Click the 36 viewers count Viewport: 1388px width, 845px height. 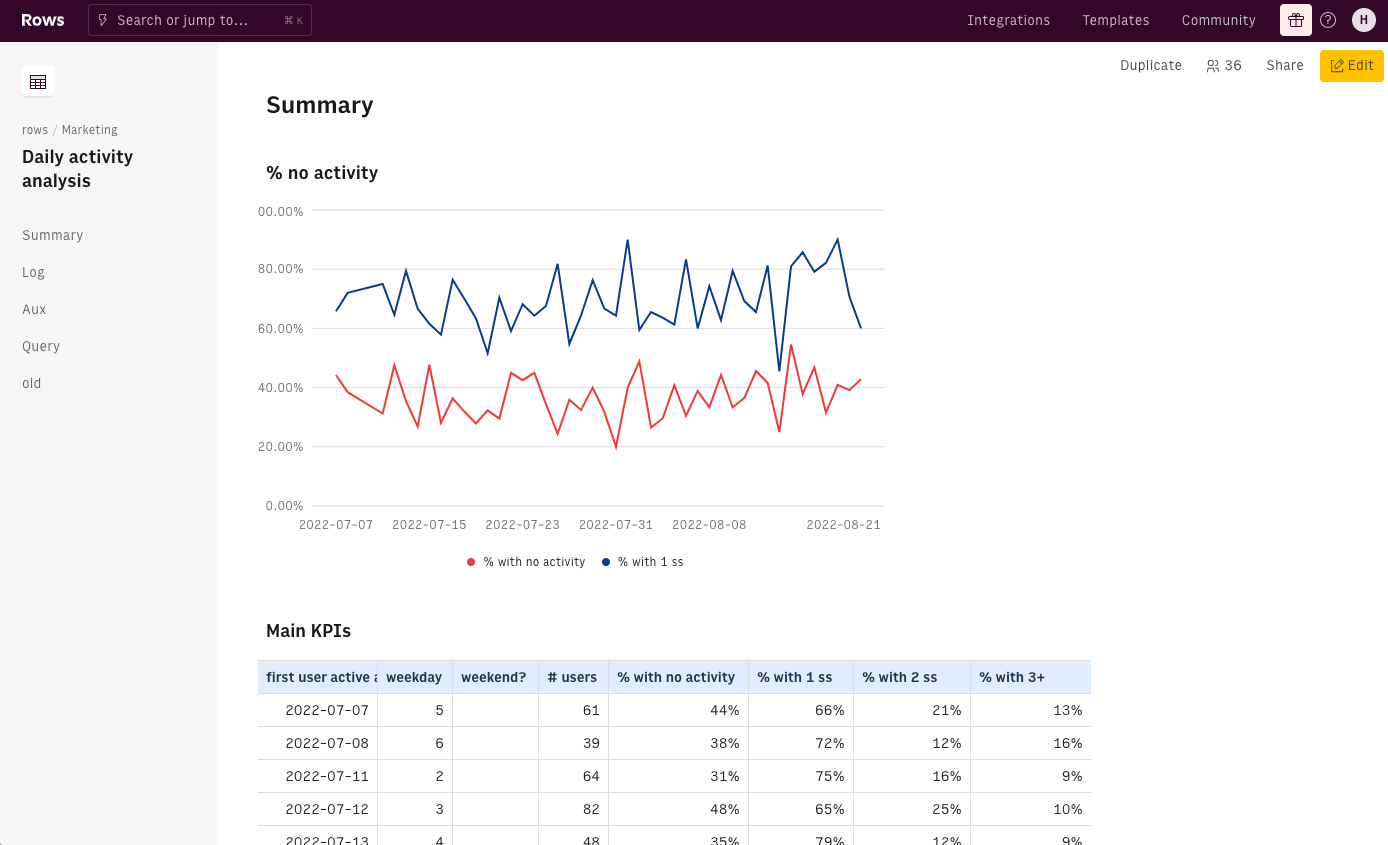coord(1233,66)
